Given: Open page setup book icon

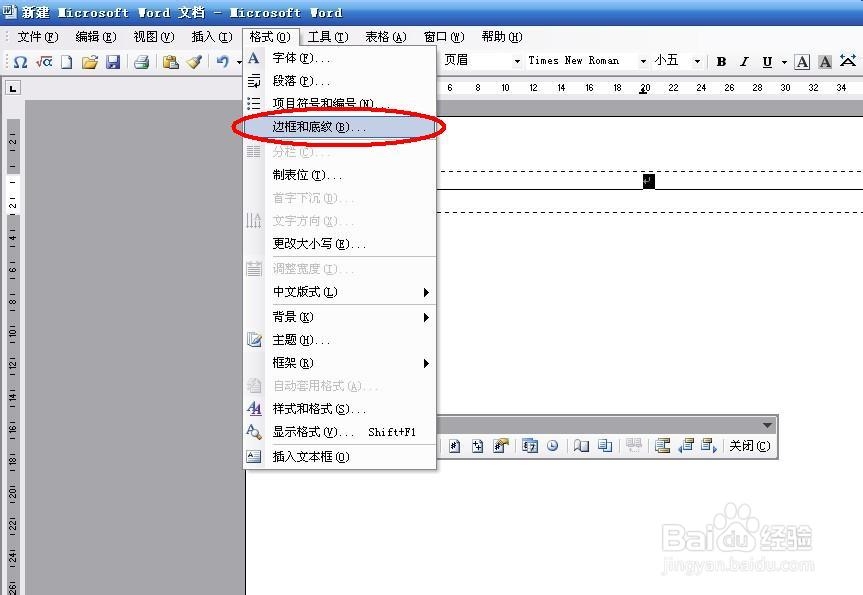Looking at the screenshot, I should (x=581, y=446).
